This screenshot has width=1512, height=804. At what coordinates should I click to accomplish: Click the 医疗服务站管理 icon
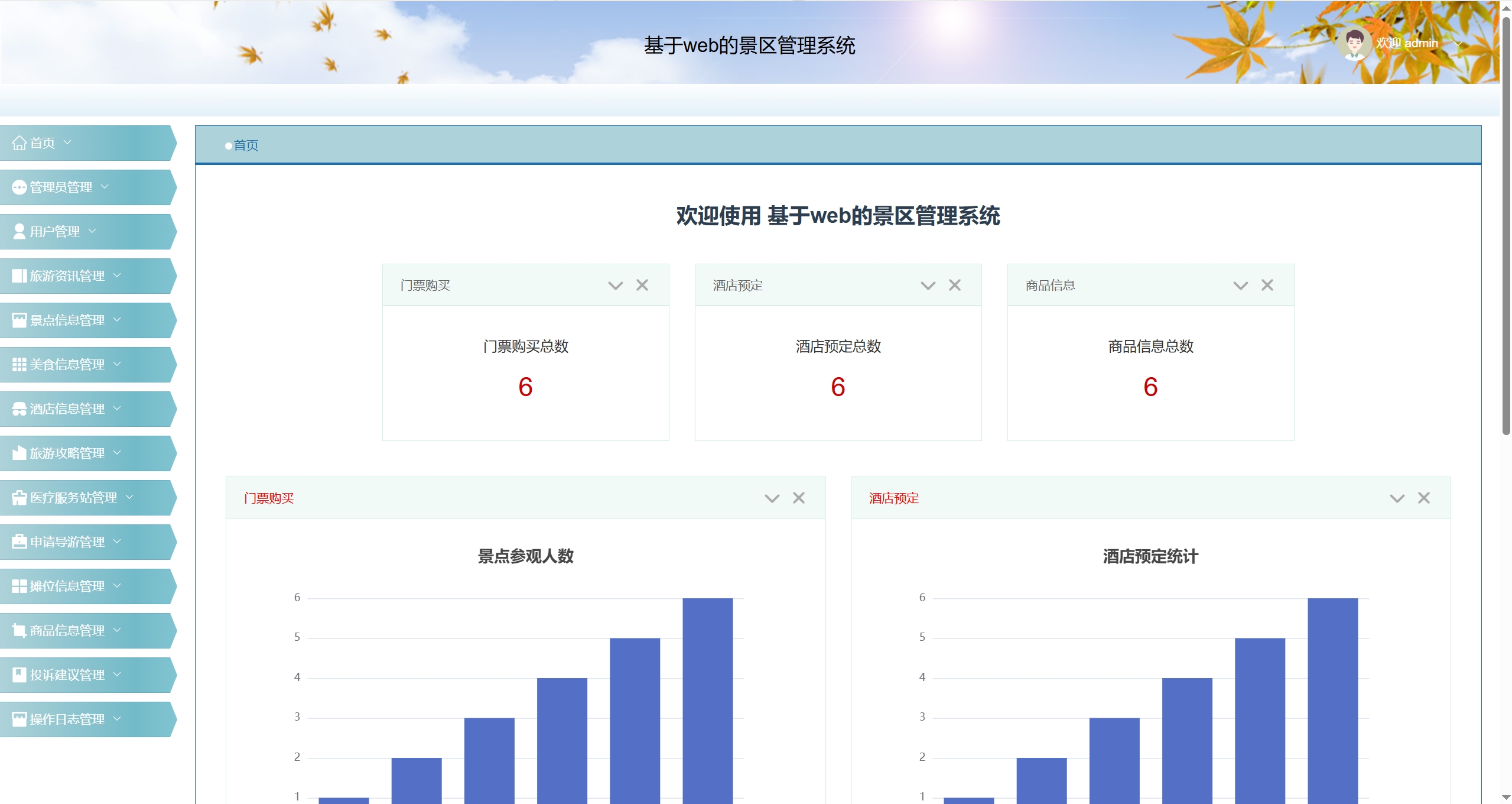pyautogui.click(x=19, y=498)
